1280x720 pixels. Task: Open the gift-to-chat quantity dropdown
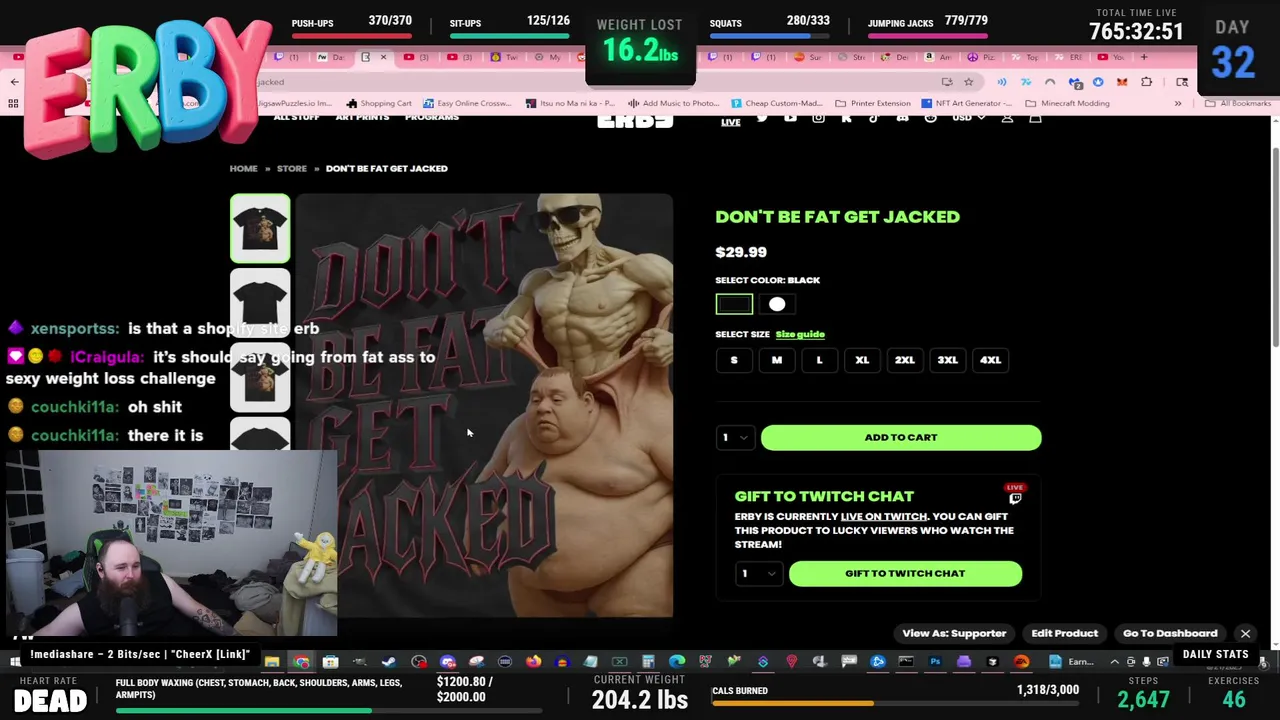(757, 573)
